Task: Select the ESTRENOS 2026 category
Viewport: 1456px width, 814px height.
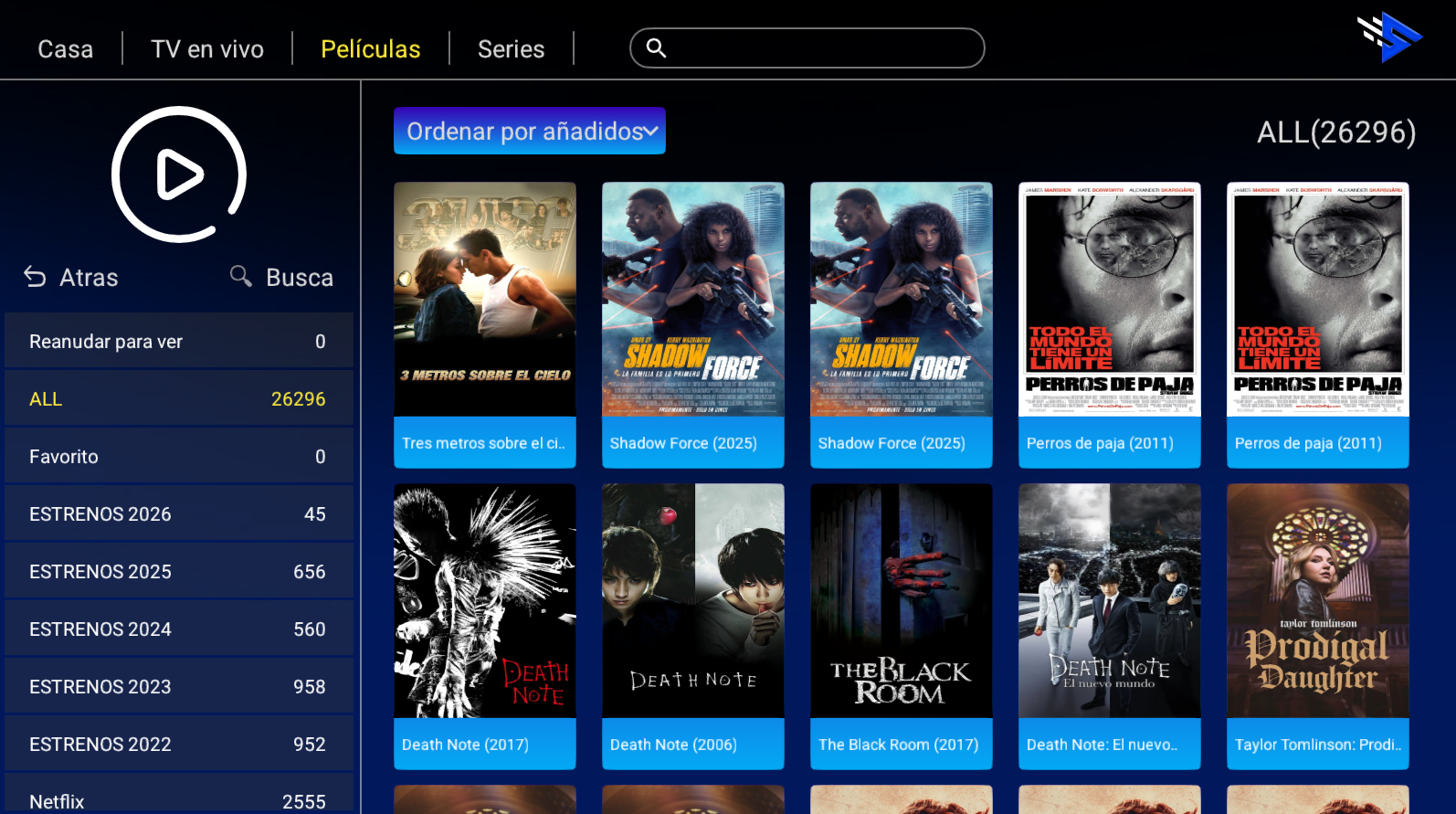Action: click(179, 514)
